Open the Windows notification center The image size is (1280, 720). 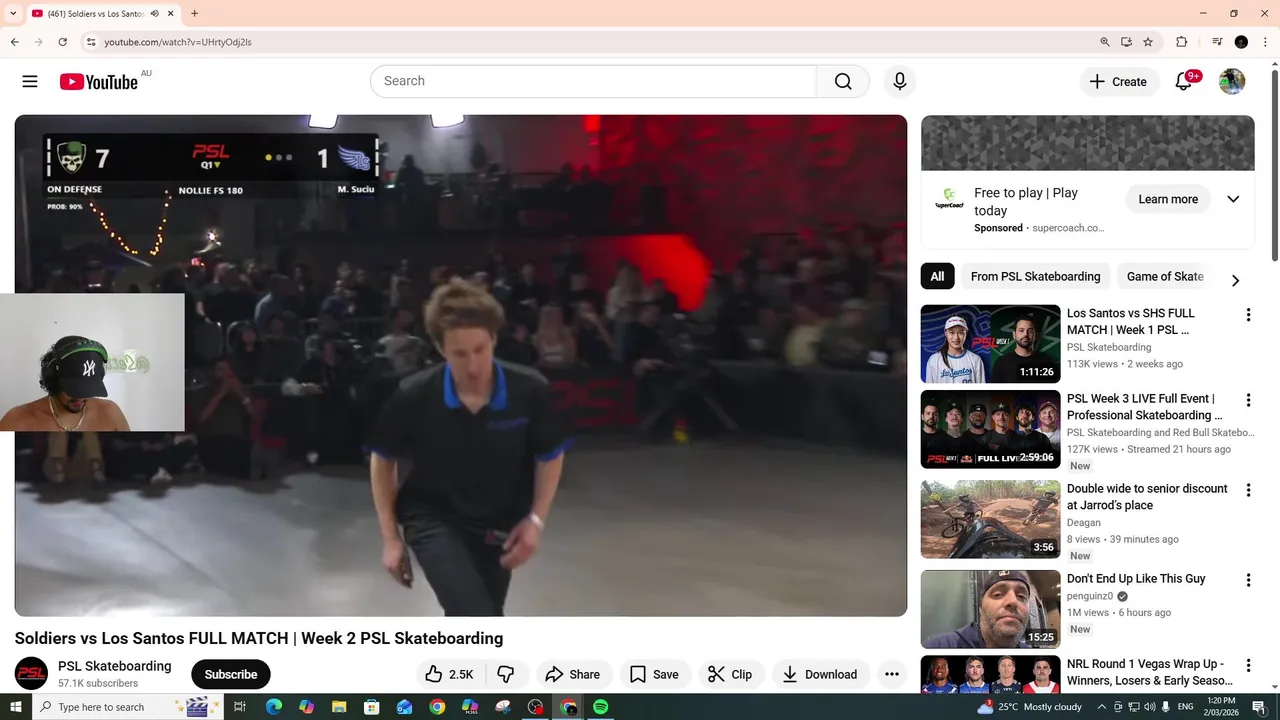[1260, 707]
